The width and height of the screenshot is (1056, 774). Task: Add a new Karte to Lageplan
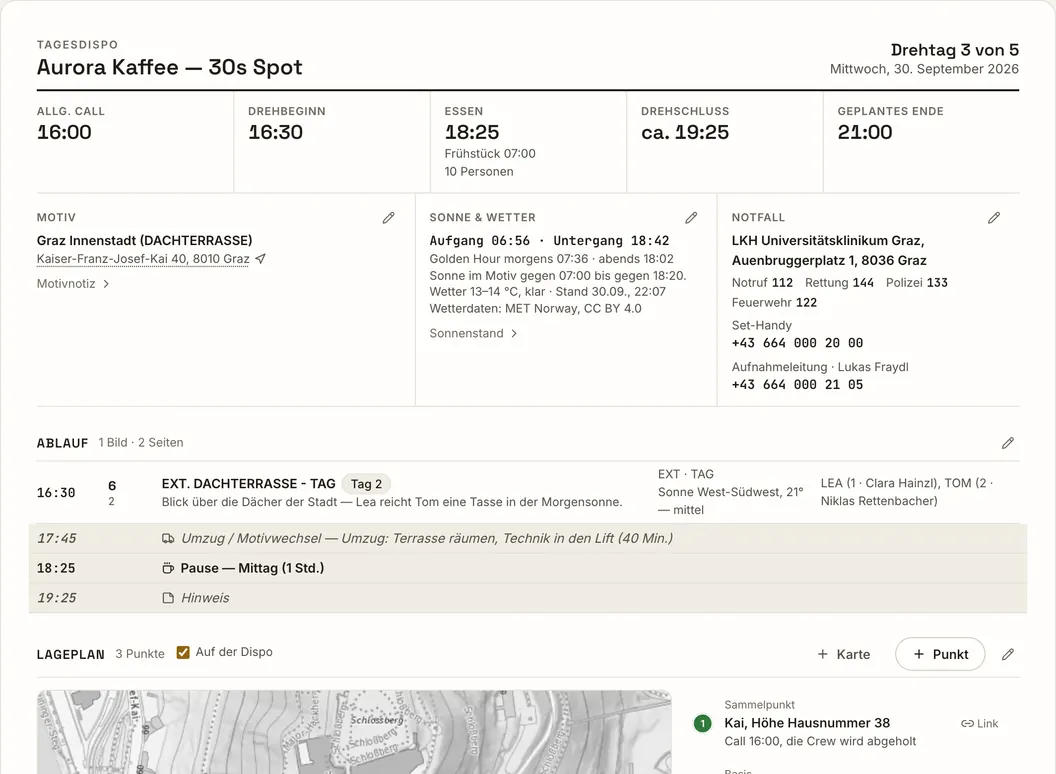point(843,654)
